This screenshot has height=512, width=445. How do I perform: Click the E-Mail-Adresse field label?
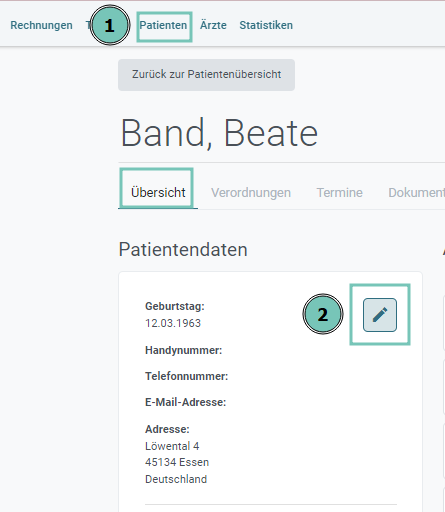pos(186,402)
